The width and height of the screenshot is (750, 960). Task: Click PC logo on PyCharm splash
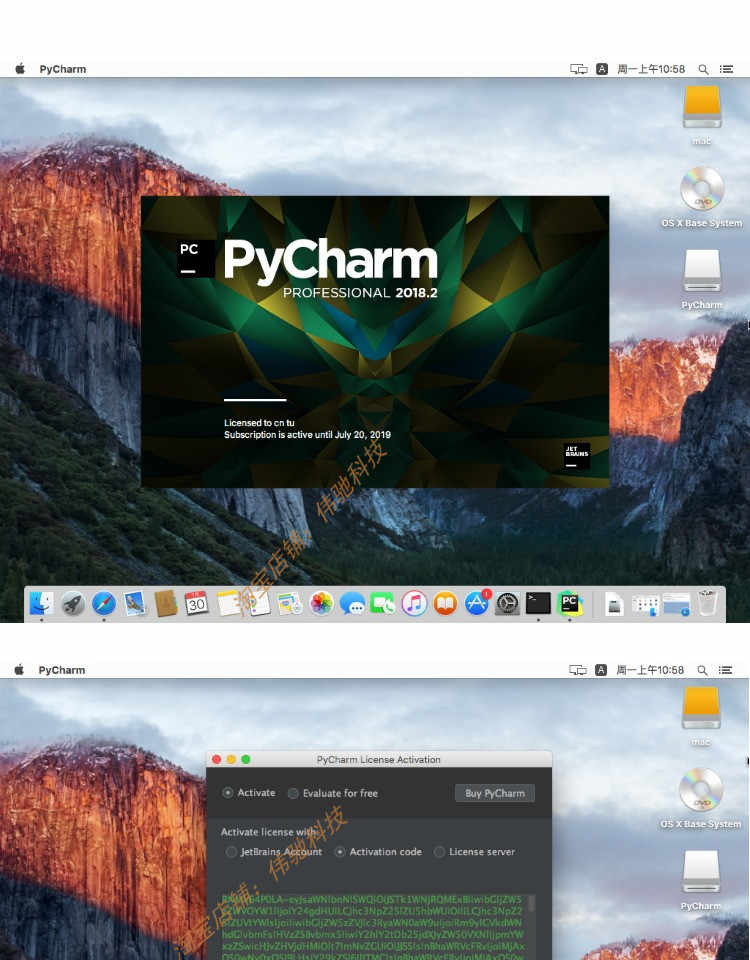tap(195, 258)
